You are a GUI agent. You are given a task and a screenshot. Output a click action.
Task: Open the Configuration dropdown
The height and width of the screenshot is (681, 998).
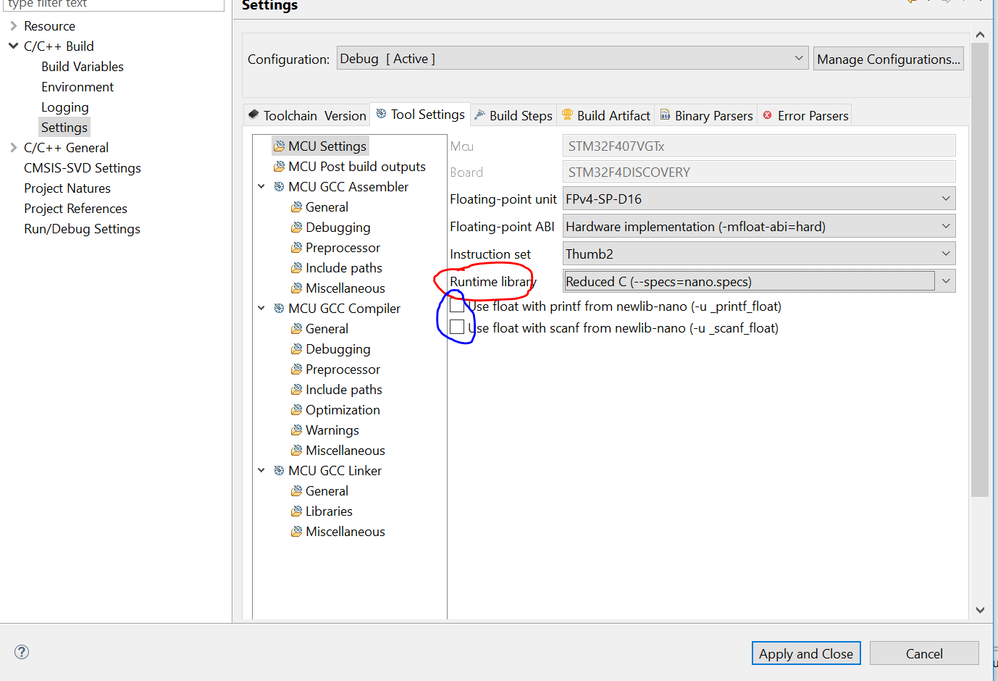pyautogui.click(x=798, y=59)
